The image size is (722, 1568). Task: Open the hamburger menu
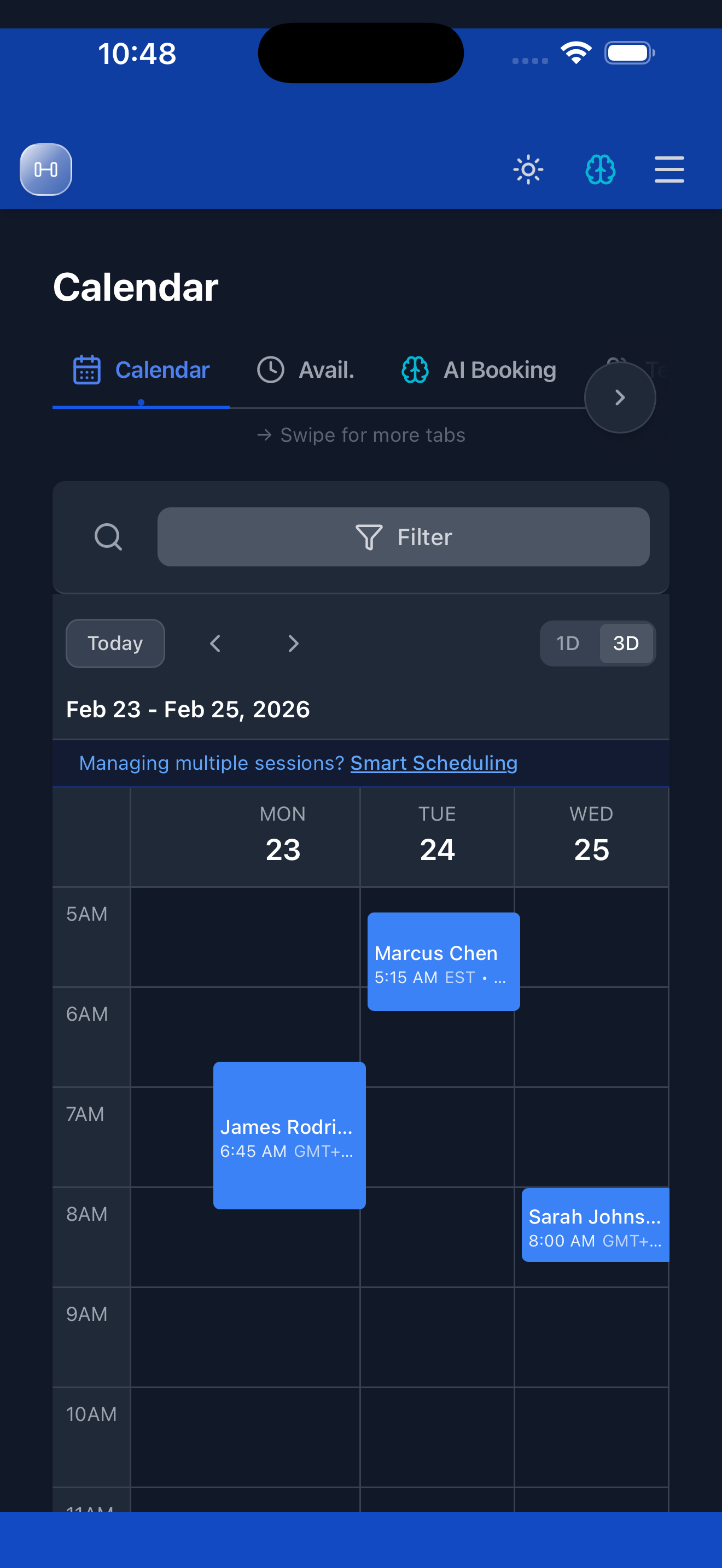point(669,171)
